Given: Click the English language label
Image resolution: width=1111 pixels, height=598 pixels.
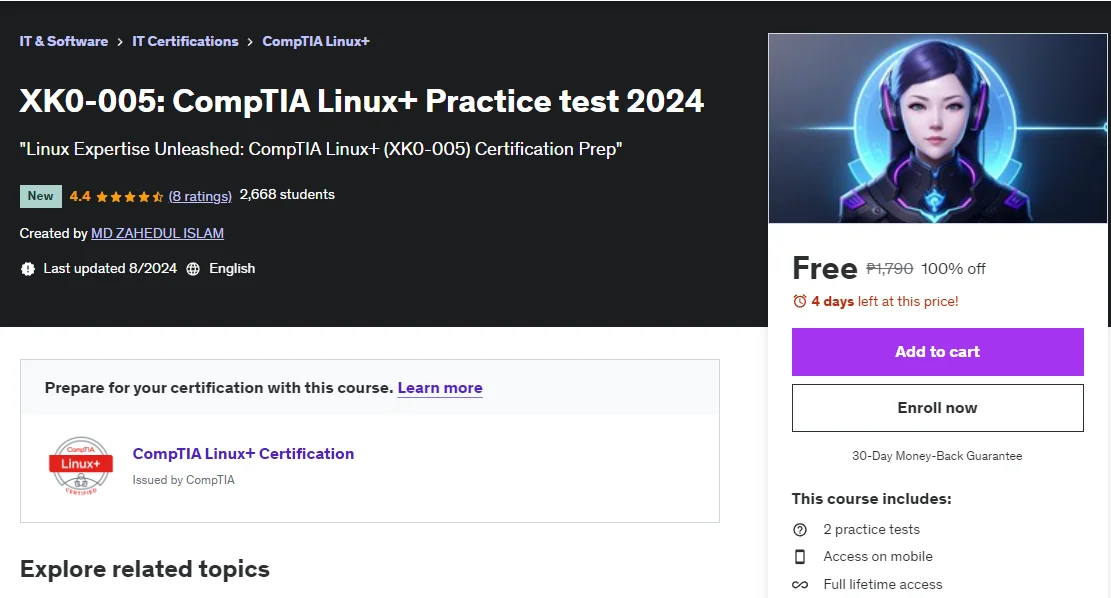Looking at the screenshot, I should (232, 268).
